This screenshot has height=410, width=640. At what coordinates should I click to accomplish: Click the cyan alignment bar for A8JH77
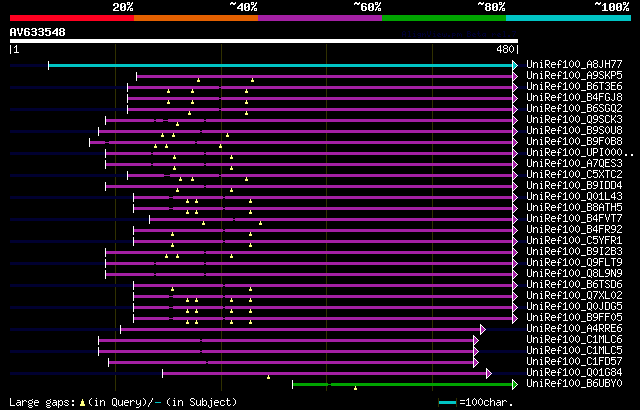[281, 65]
